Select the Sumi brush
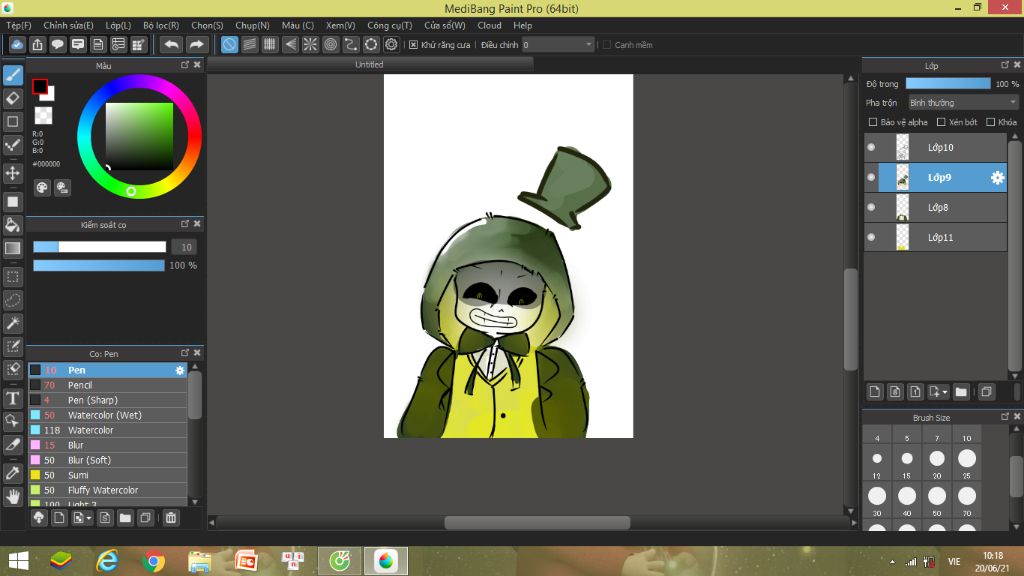 coord(108,475)
